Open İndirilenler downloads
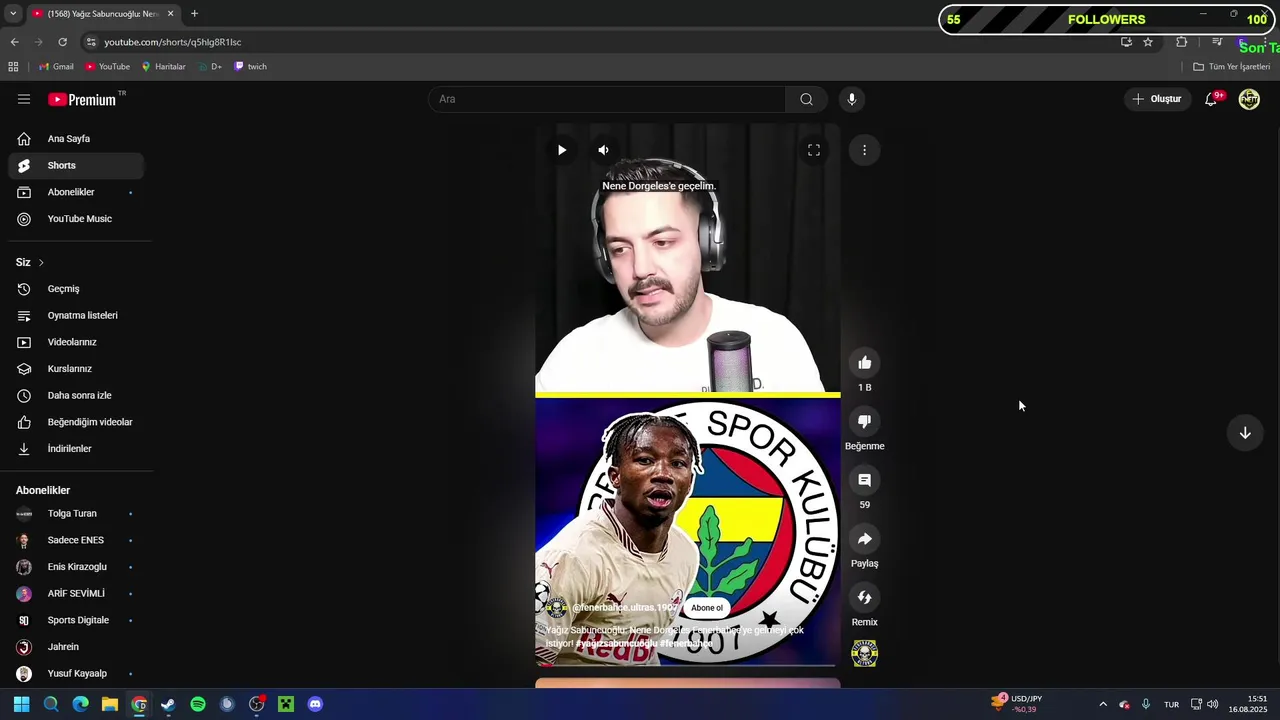The width and height of the screenshot is (1280, 720). pos(76,449)
